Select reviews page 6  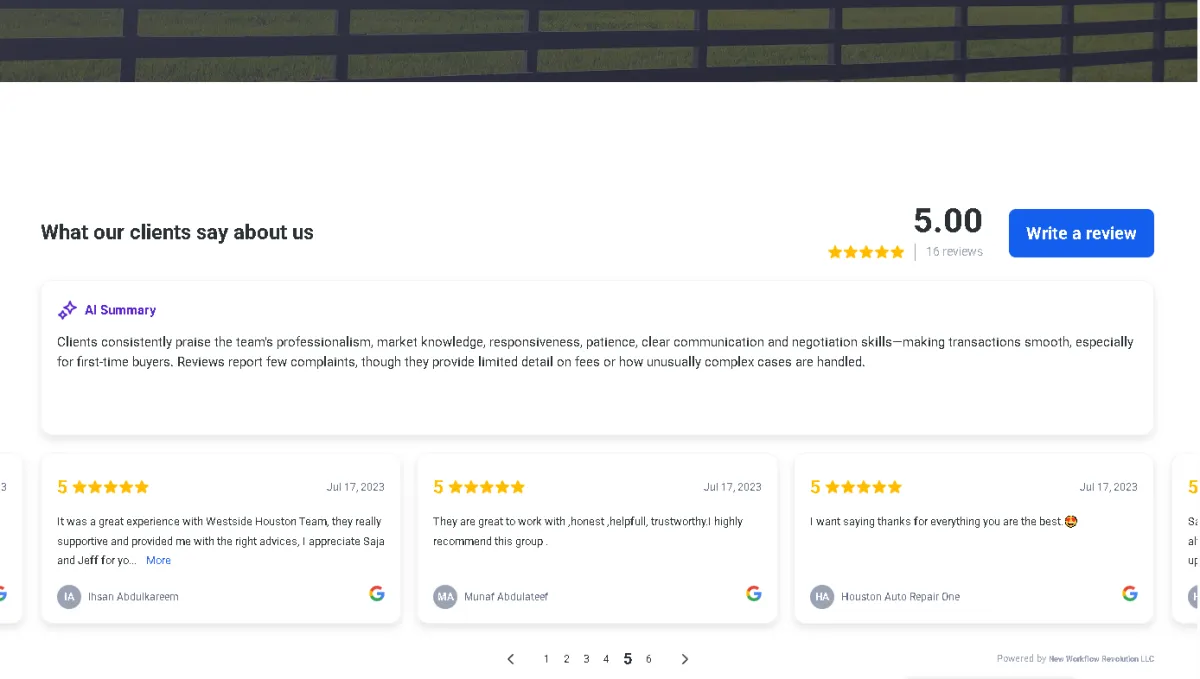(x=649, y=659)
